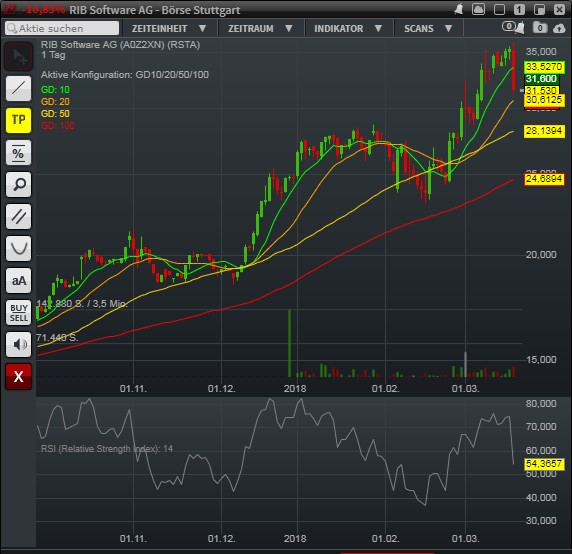Click the 54,3657 RSI value tag
Screen dimensions: 572x554
[x=544, y=464]
